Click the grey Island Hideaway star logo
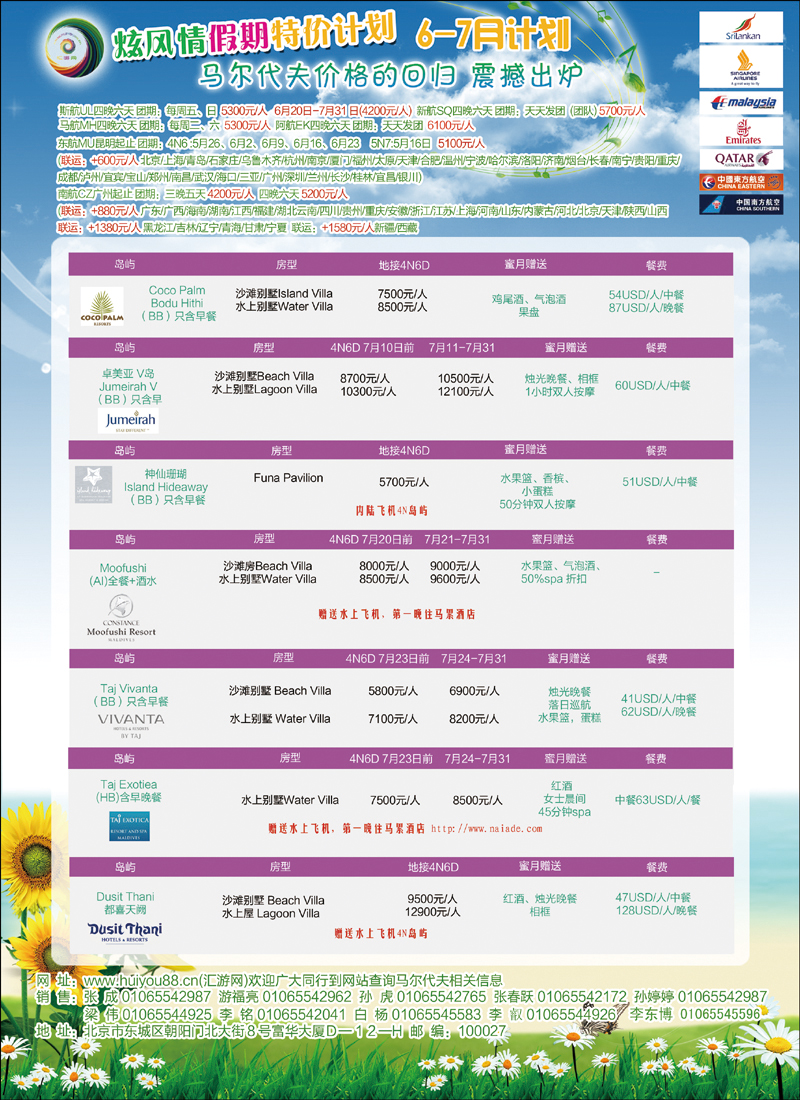This screenshot has height=1100, width=800. pos(93,484)
